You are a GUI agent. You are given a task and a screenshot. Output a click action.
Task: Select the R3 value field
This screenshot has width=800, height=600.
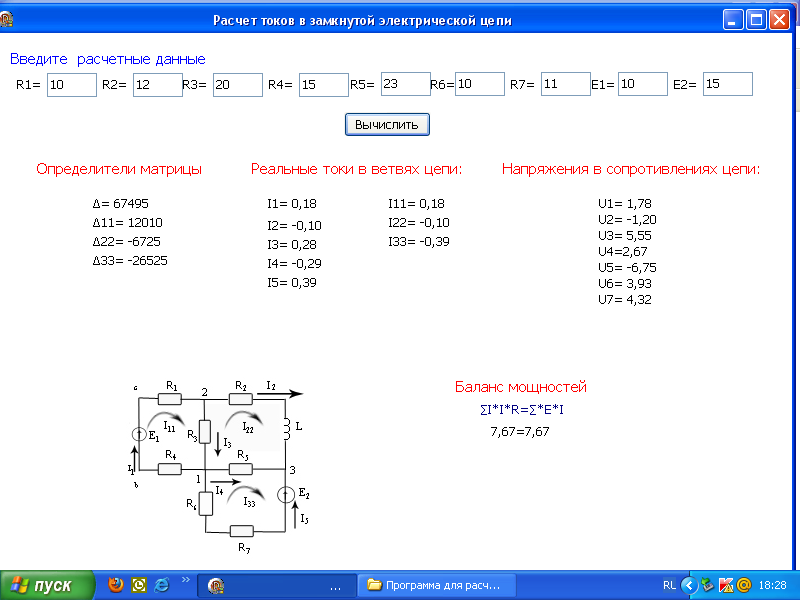click(x=238, y=85)
